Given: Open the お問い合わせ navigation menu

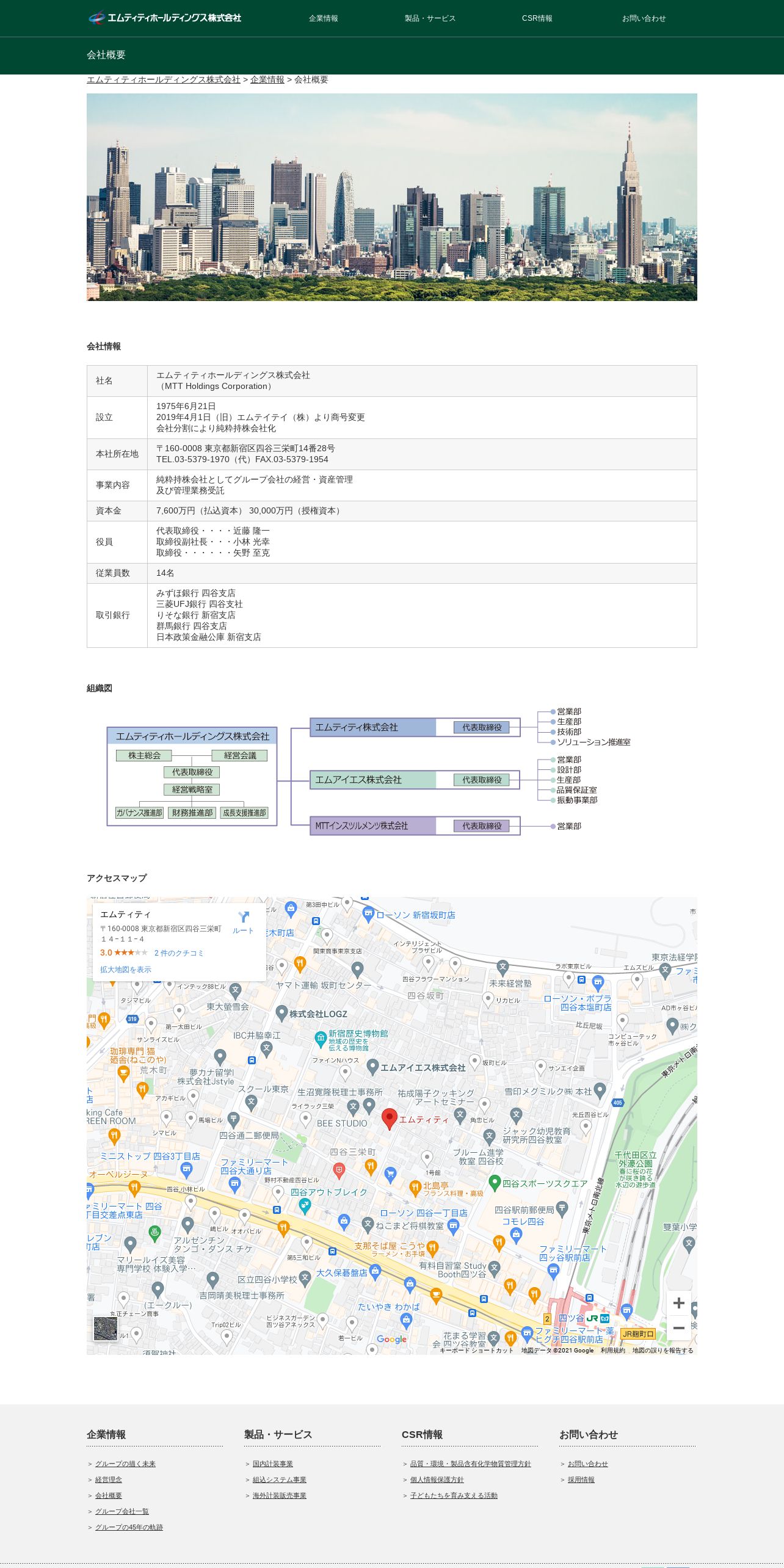Looking at the screenshot, I should click(644, 18).
